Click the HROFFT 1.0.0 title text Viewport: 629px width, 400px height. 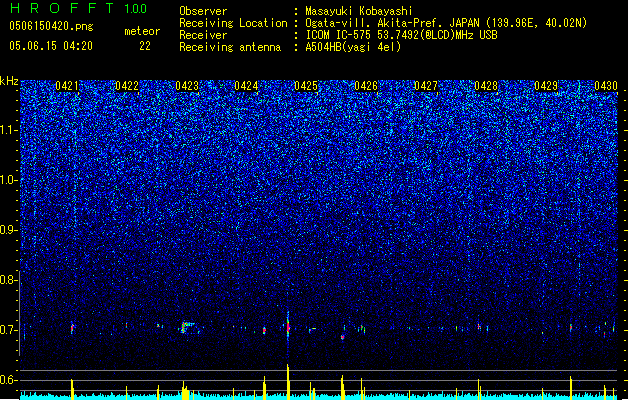tap(79, 8)
